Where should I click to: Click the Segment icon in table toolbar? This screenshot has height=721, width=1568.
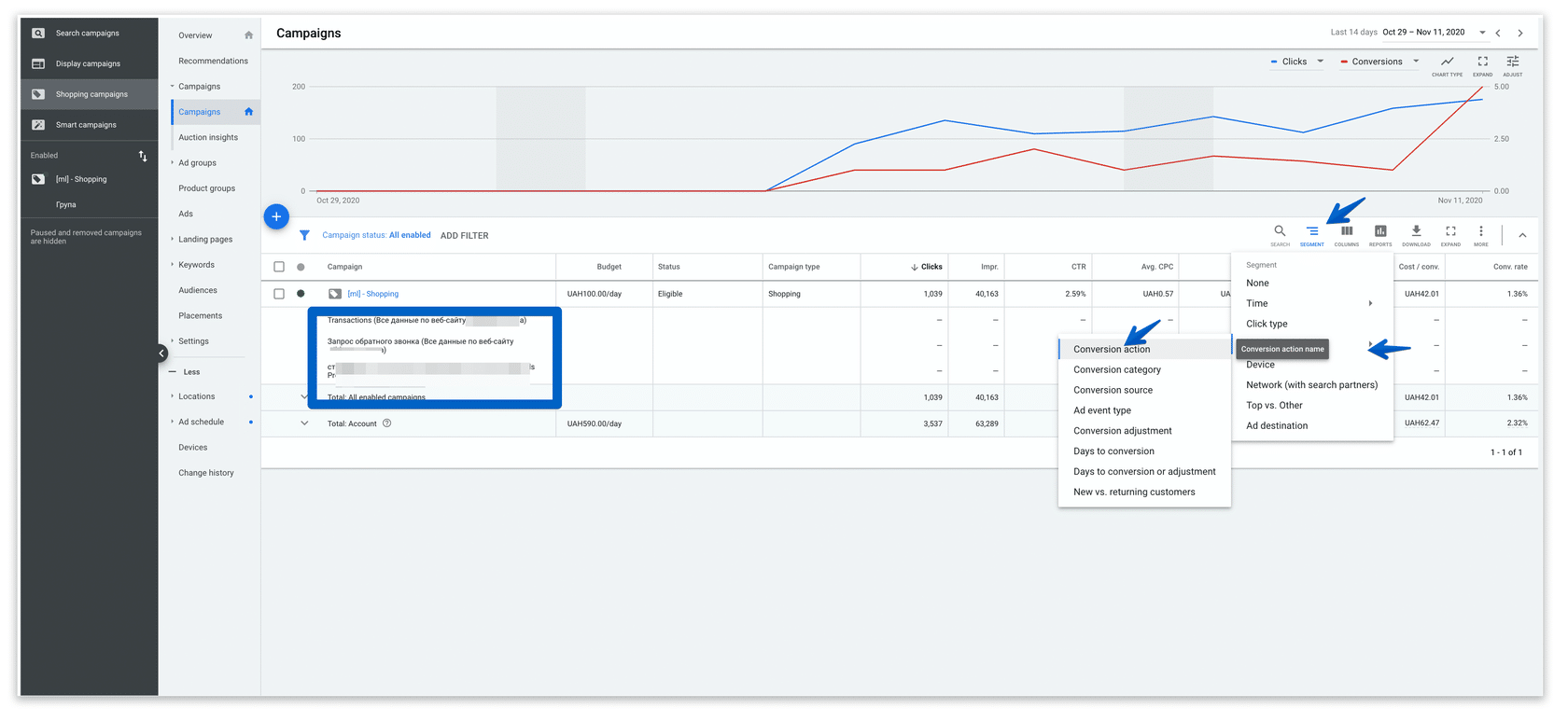coord(1311,232)
